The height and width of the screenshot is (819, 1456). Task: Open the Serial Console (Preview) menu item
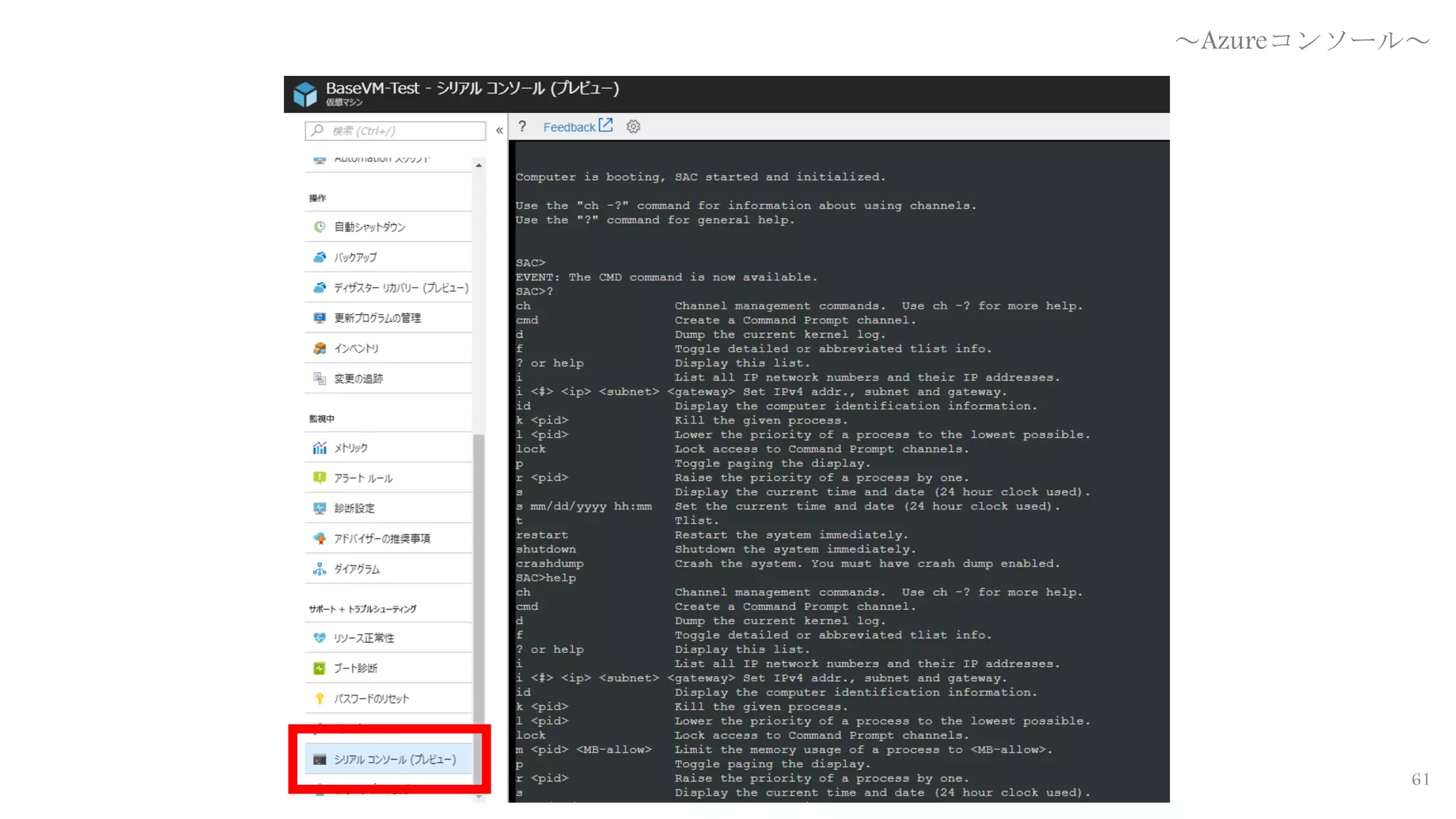tap(395, 759)
